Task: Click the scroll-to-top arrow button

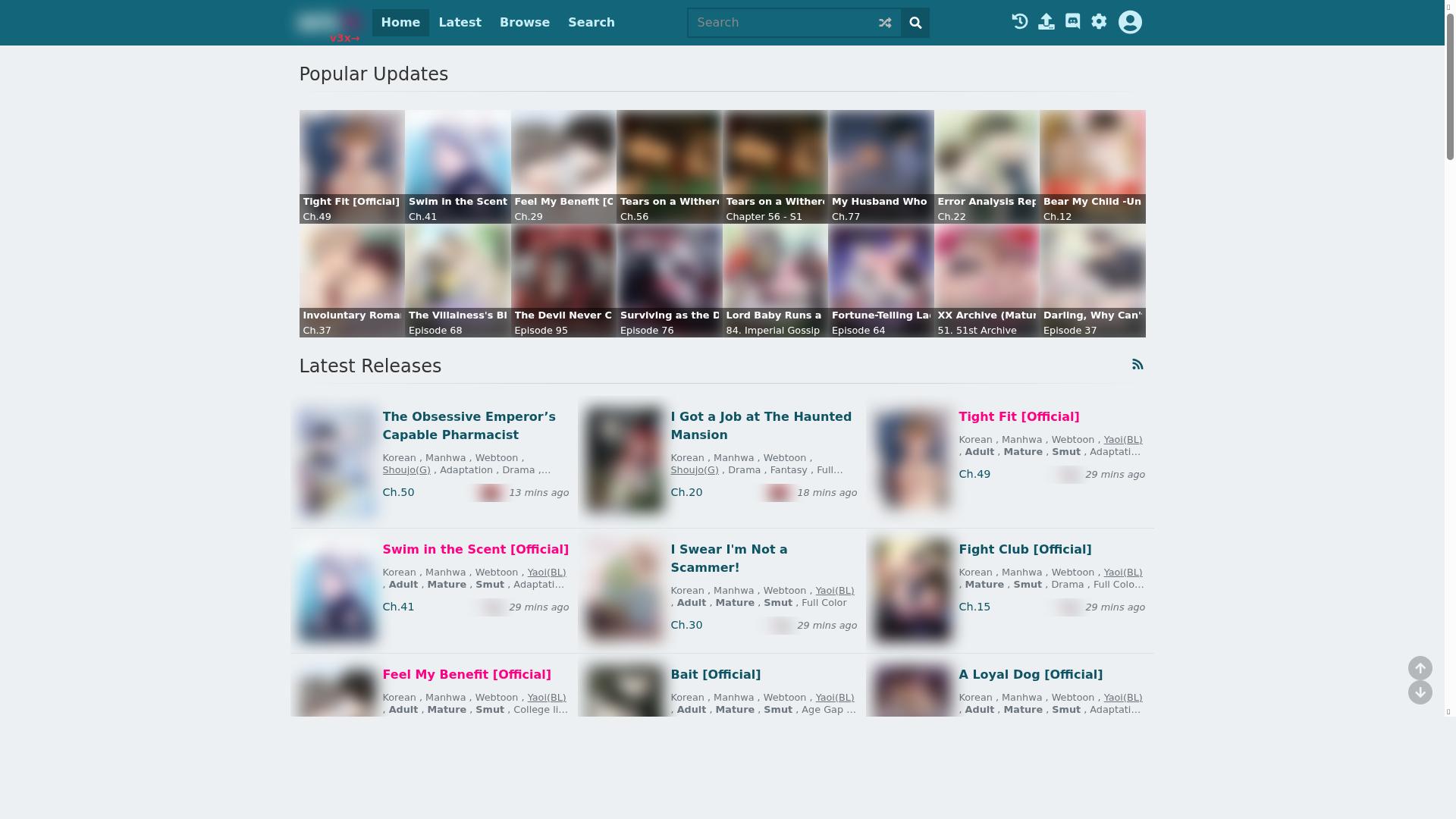Action: point(1420,668)
